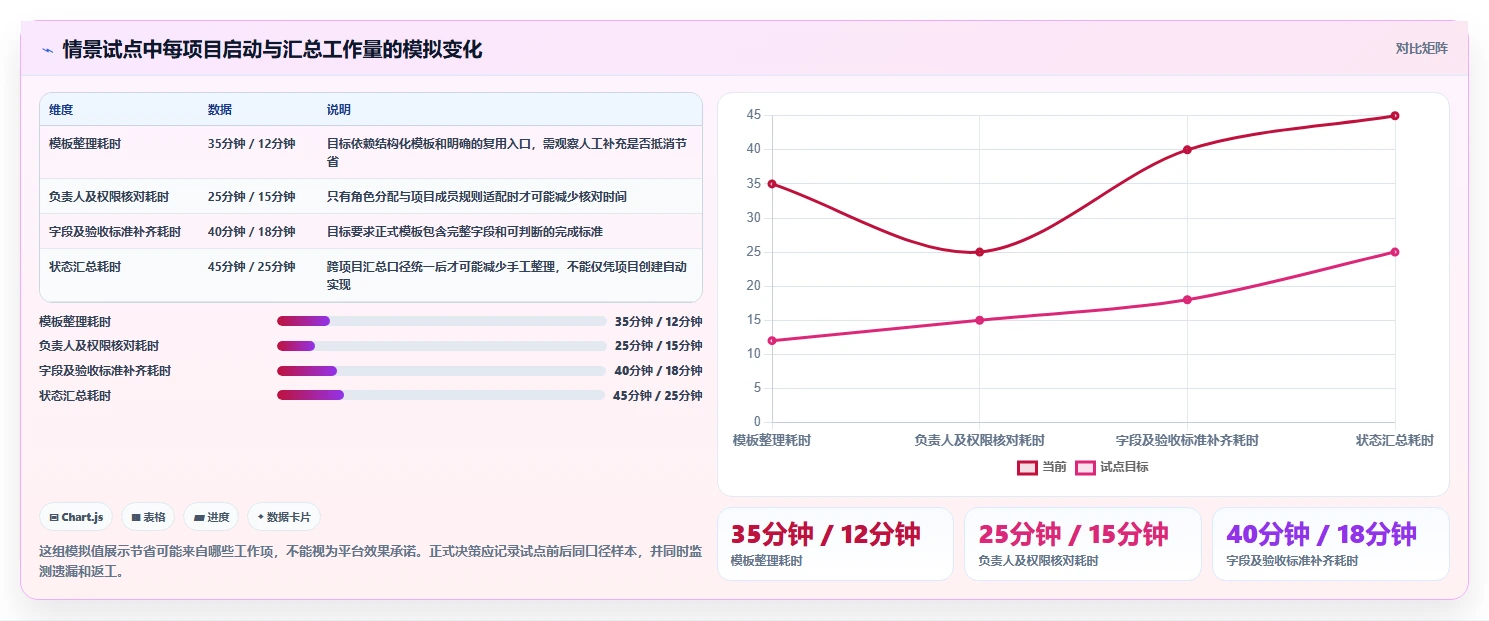
Task: Click the 状态汇总耗时 progress bar
Action: [x=441, y=396]
